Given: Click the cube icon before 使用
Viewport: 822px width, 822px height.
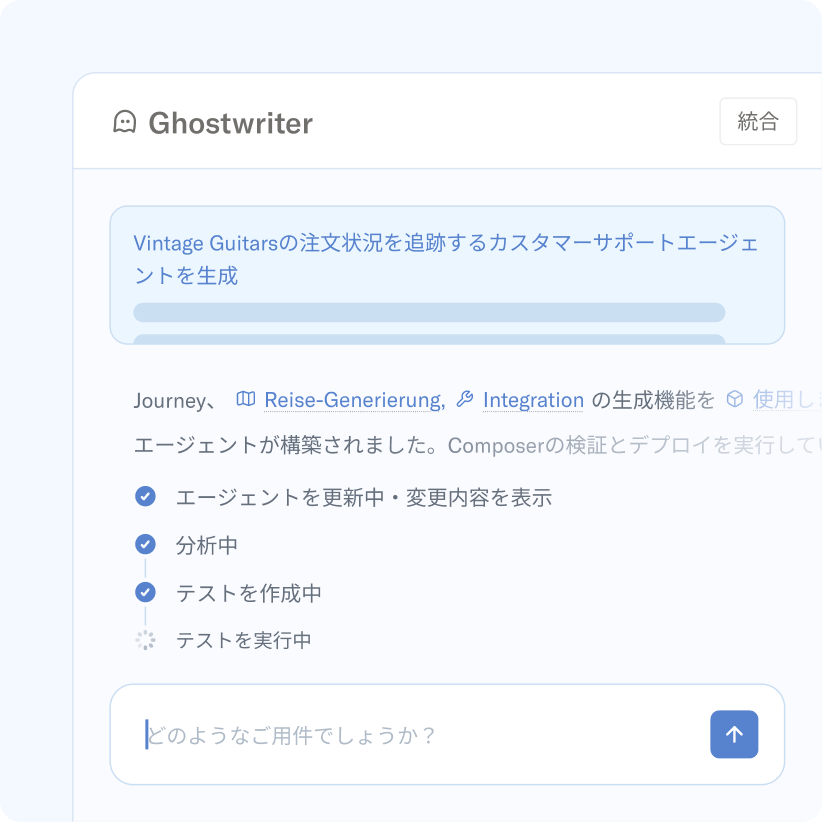Looking at the screenshot, I should [x=734, y=399].
